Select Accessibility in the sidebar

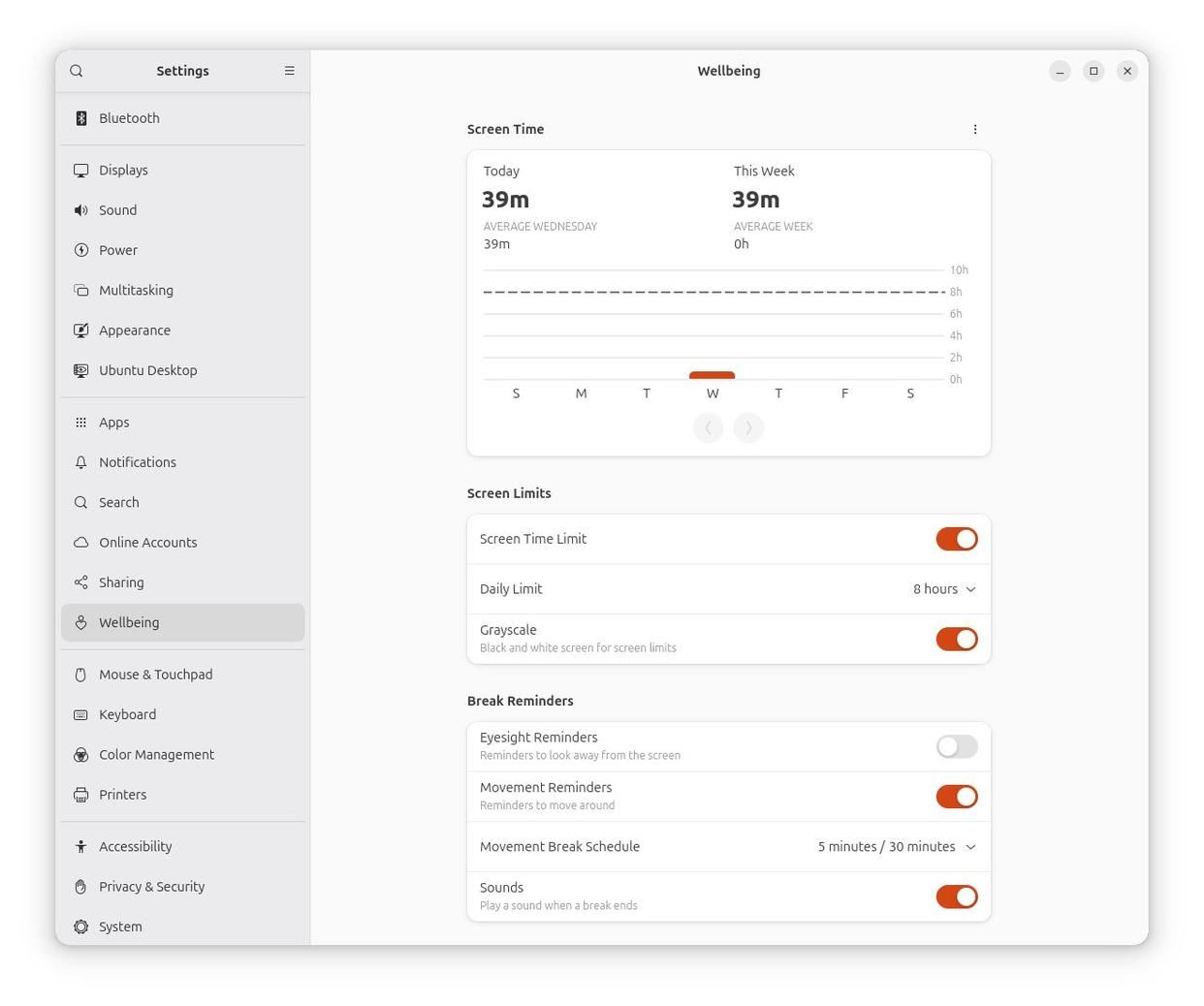pos(183,847)
